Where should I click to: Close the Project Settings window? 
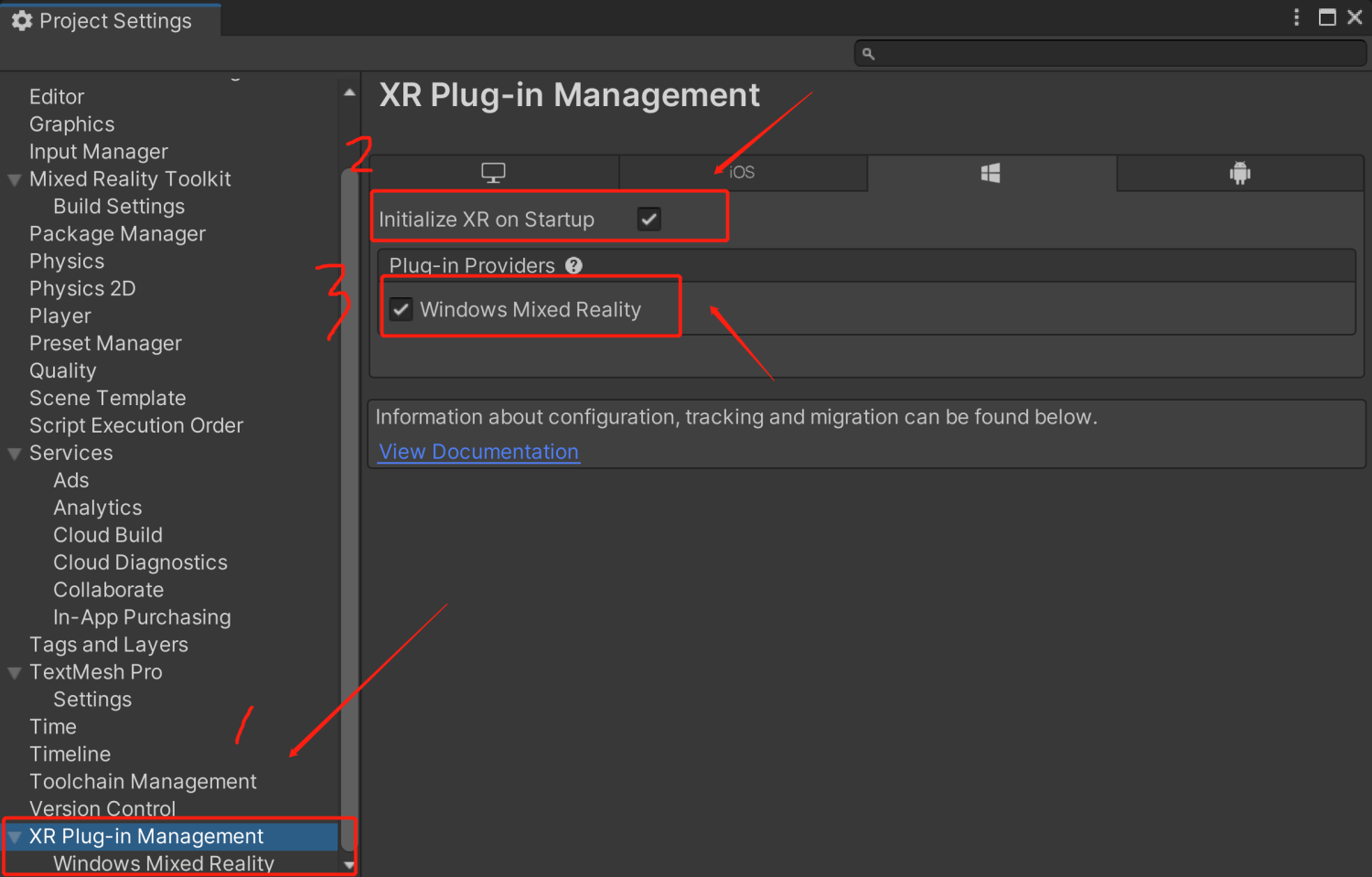(x=1355, y=17)
